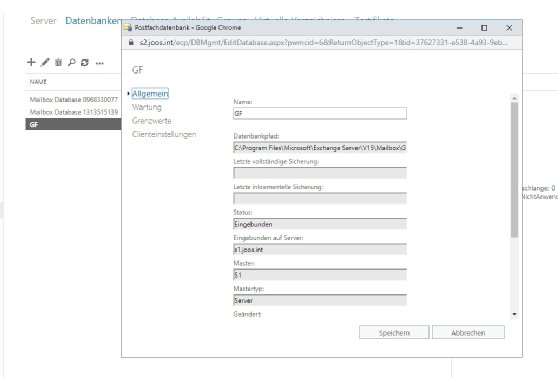Maximize the Postfachdatenbank window
The width and height of the screenshot is (558, 378).
point(484,28)
